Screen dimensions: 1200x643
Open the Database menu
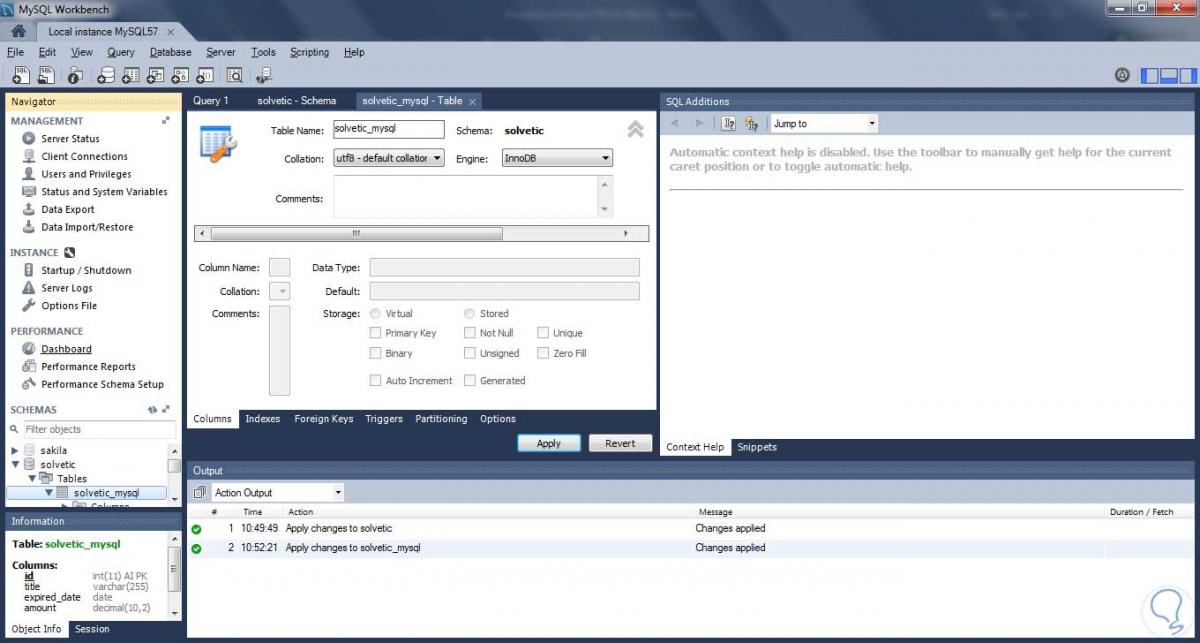[x=170, y=52]
